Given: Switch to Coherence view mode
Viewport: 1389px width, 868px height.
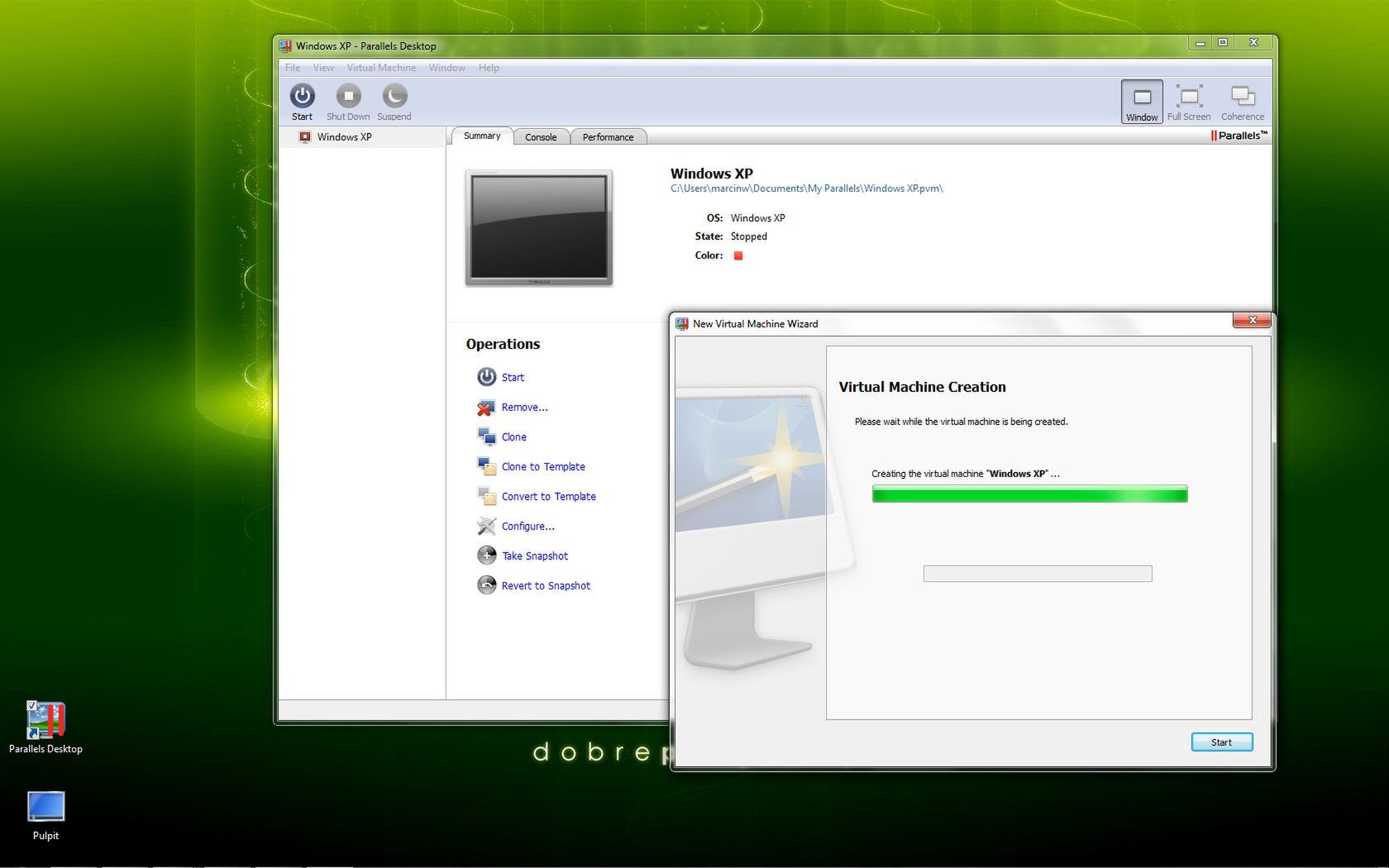Looking at the screenshot, I should 1243,102.
